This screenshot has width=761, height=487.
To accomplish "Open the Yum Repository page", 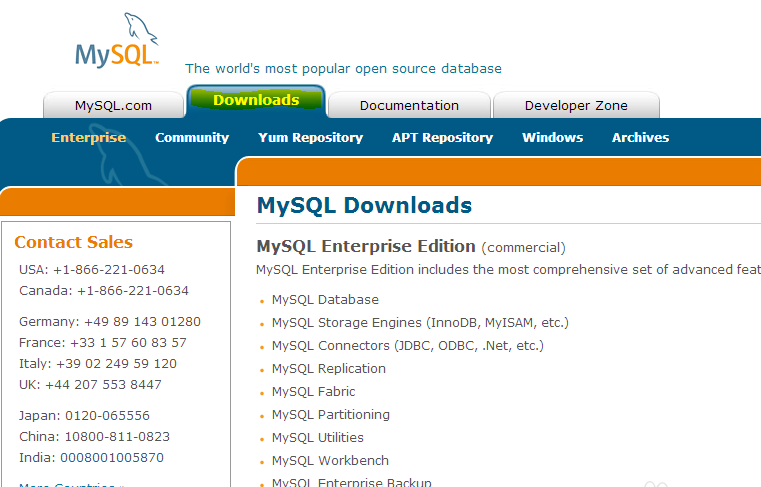I will (311, 137).
